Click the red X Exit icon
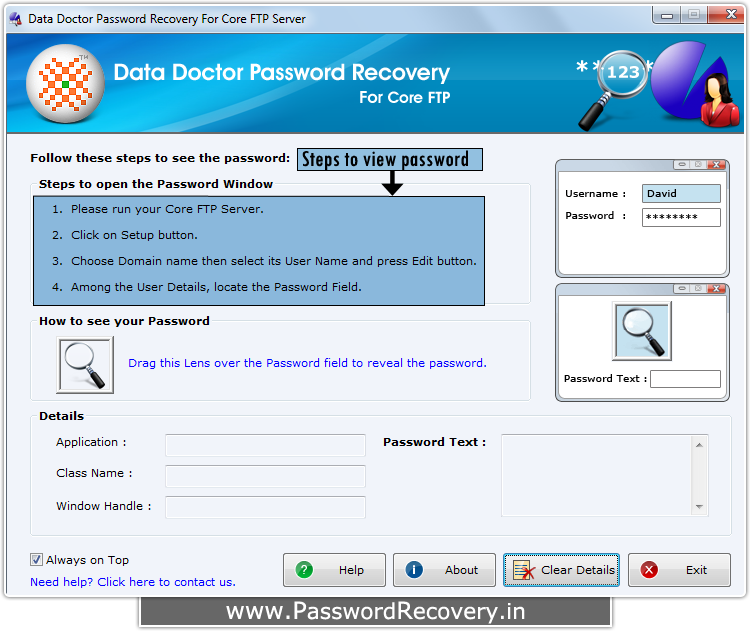The width and height of the screenshot is (750, 631). [x=649, y=570]
